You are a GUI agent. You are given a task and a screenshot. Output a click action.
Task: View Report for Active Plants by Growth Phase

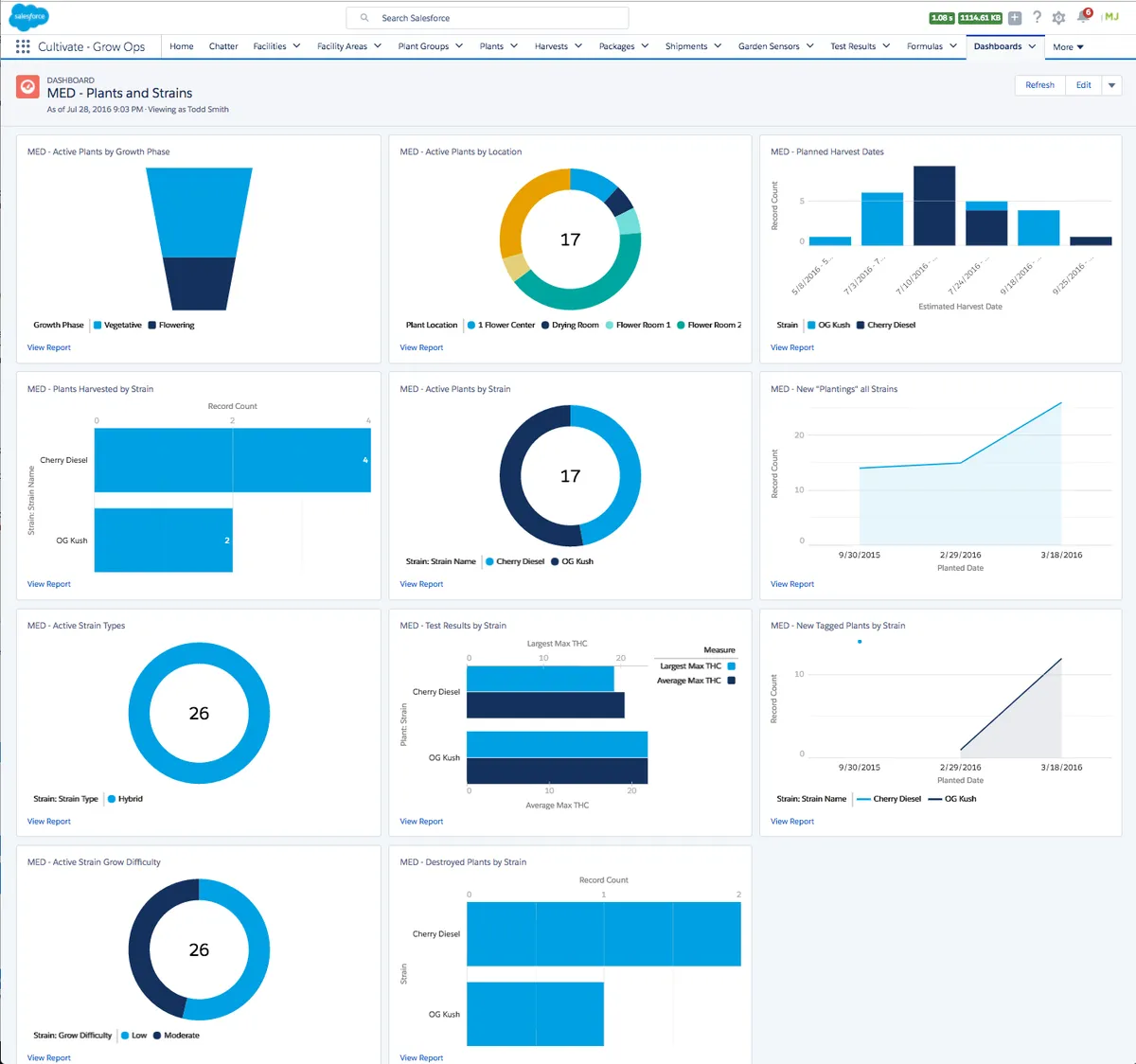[49, 347]
